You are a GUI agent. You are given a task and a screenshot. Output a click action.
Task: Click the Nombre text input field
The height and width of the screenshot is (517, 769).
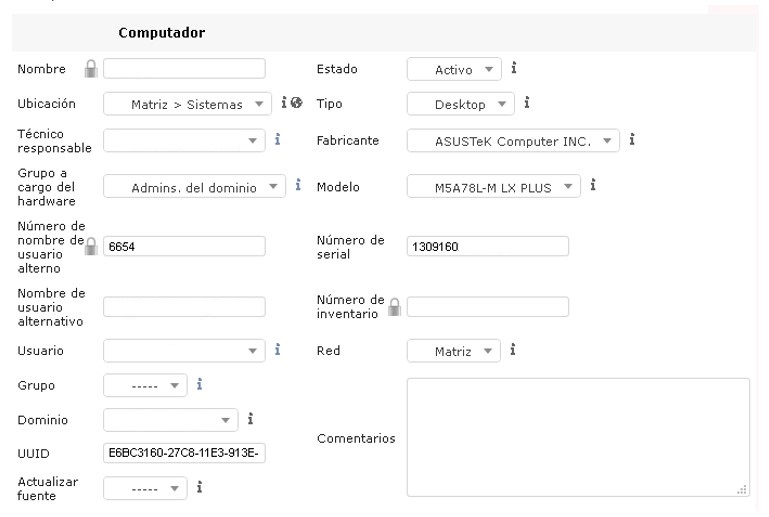184,69
